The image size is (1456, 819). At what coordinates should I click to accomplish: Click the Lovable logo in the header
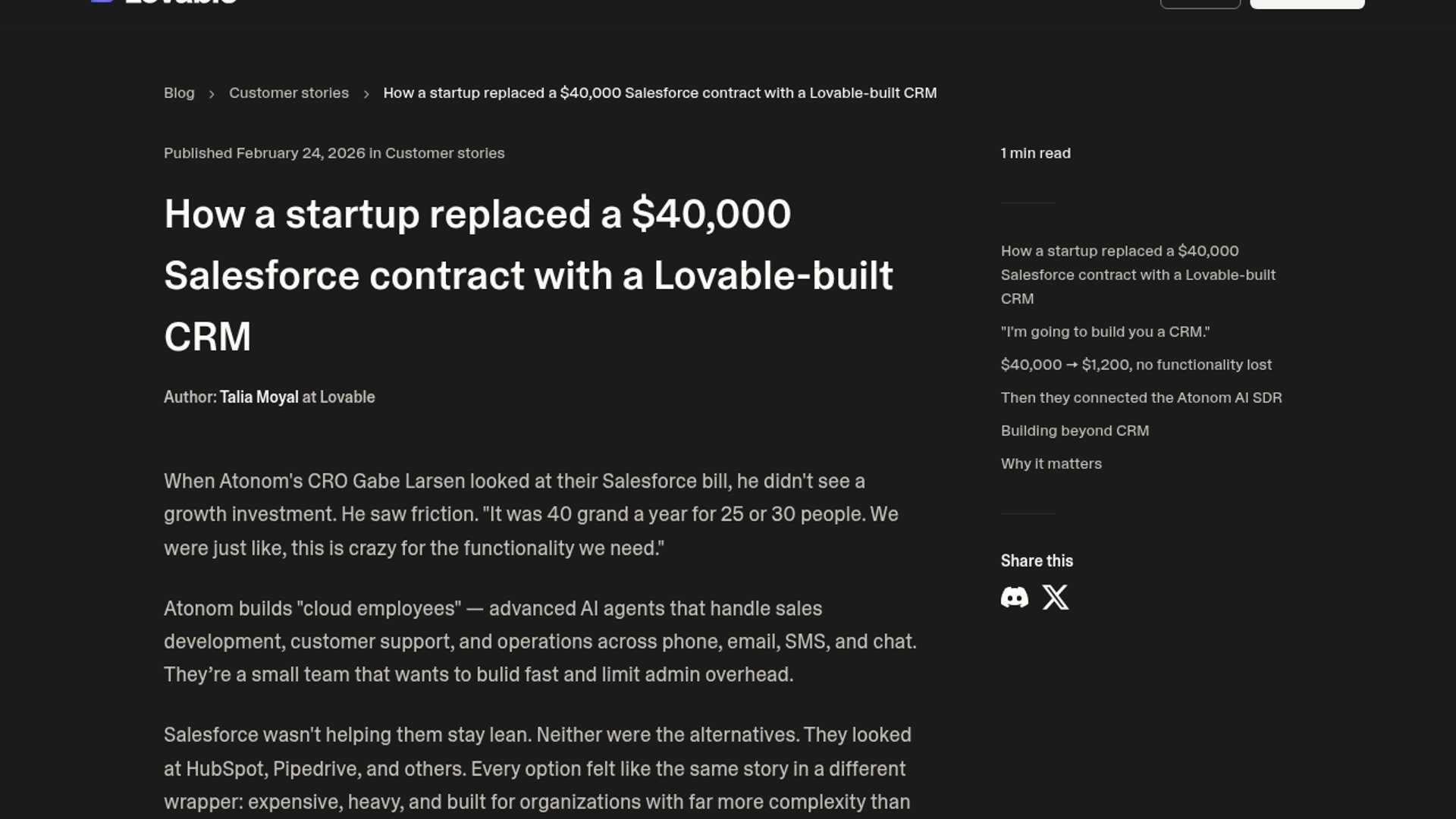(163, 2)
